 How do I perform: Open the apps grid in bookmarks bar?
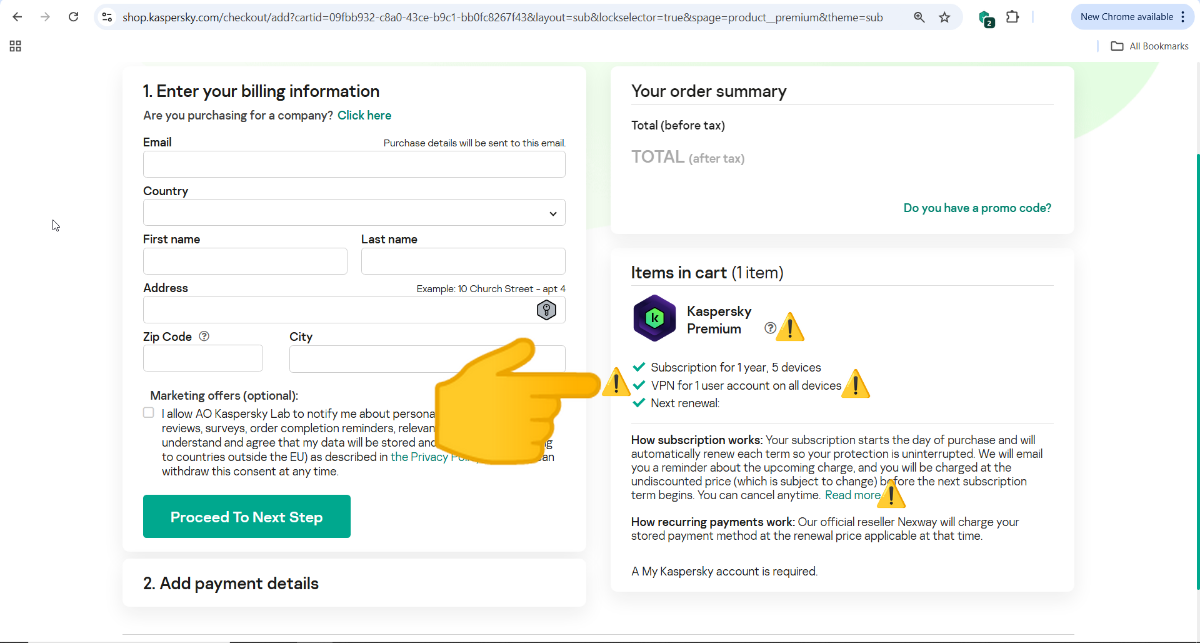pos(15,46)
